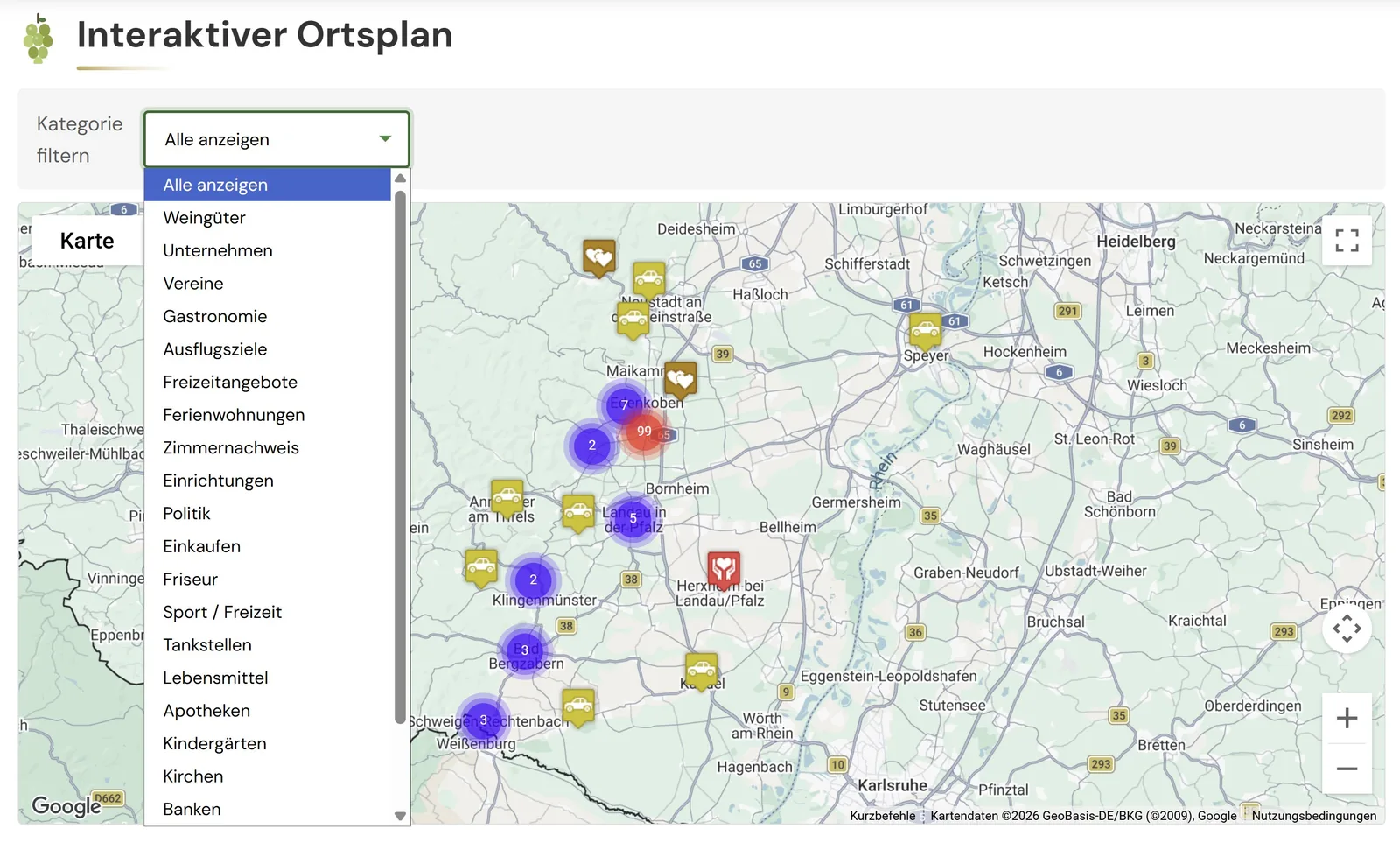Viewport: 1400px width, 843px height.
Task: Choose the Politik category
Action: pos(268,513)
